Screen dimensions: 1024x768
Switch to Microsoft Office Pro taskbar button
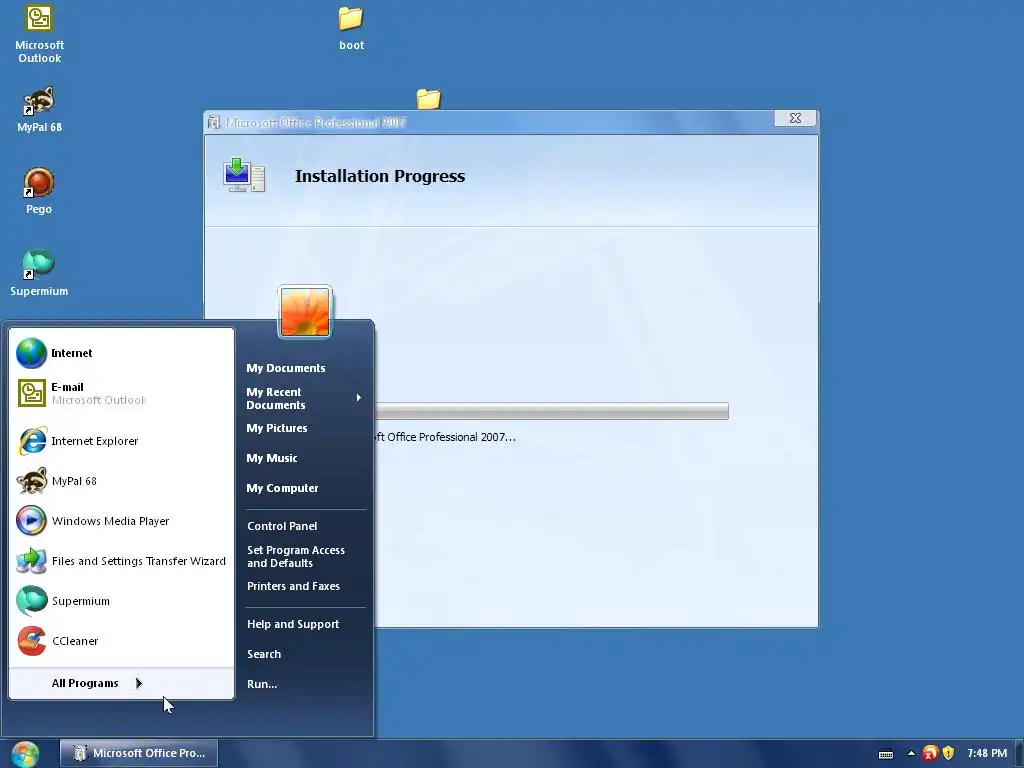pyautogui.click(x=139, y=753)
